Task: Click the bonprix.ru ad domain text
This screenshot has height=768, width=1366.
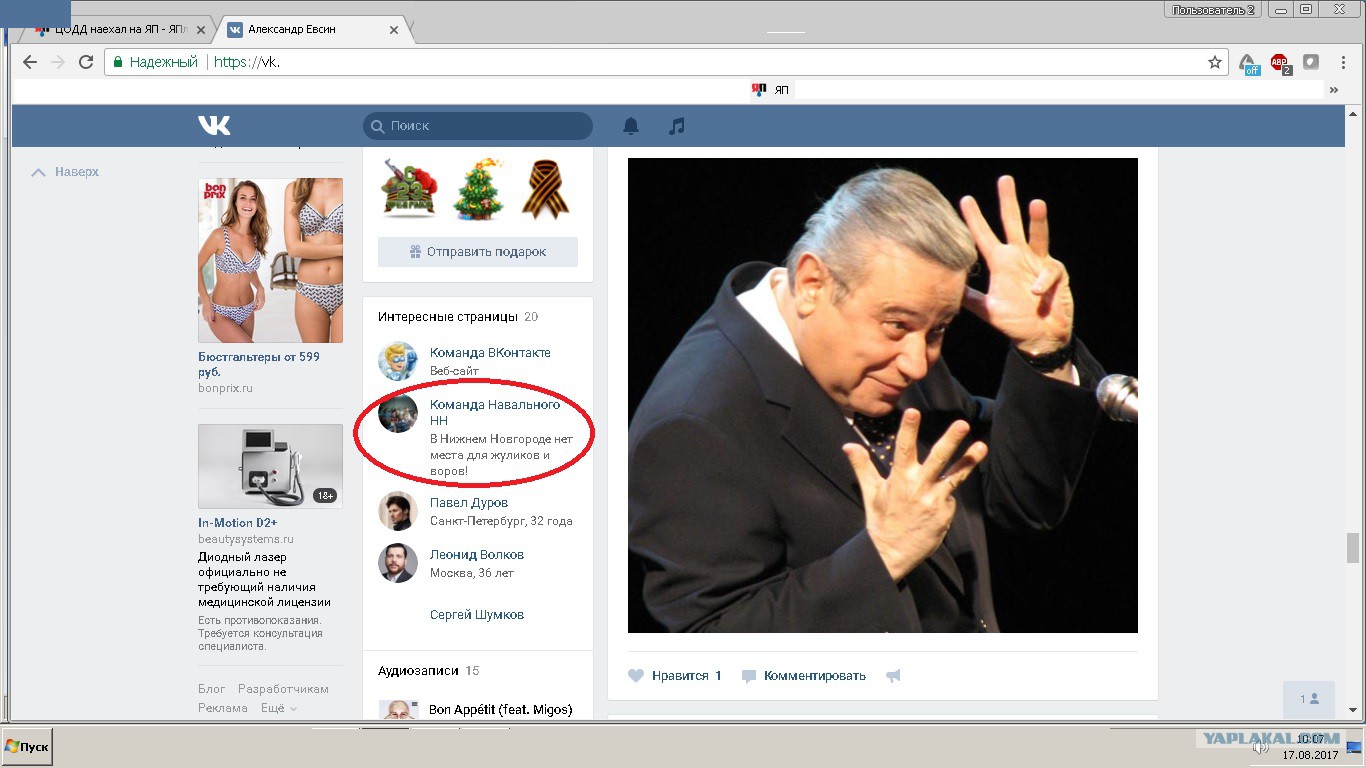Action: click(x=225, y=388)
